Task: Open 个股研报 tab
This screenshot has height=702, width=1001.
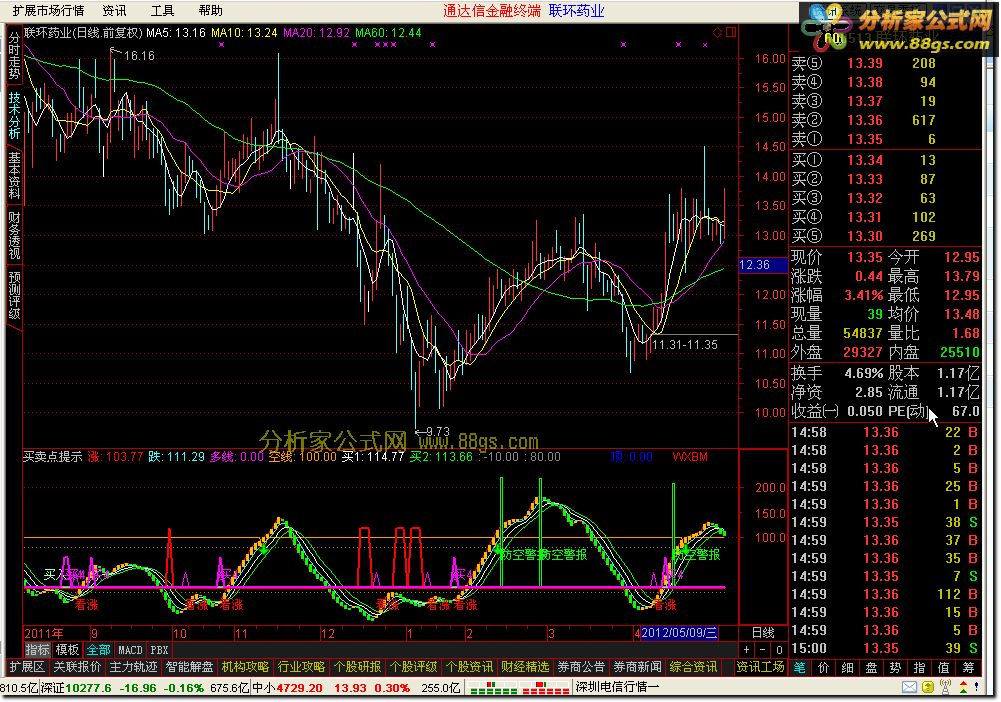Action: coord(358,667)
